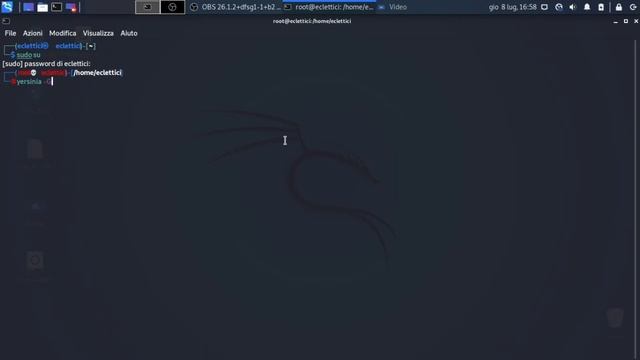Click the lock screen padlock icon
Screen dimensions: 640x360
pyautogui.click(x=619, y=7)
